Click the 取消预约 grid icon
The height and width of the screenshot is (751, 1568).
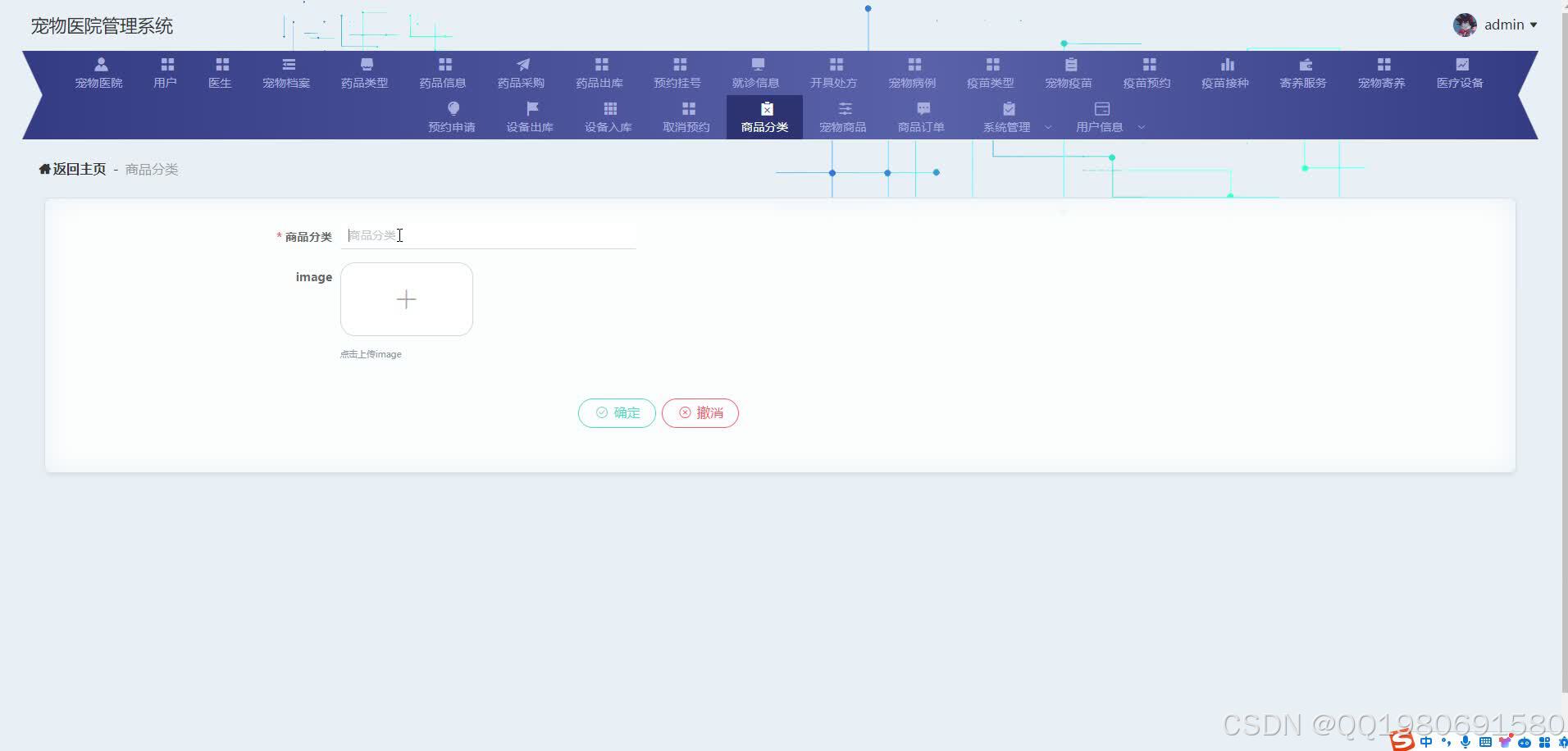coord(689,108)
